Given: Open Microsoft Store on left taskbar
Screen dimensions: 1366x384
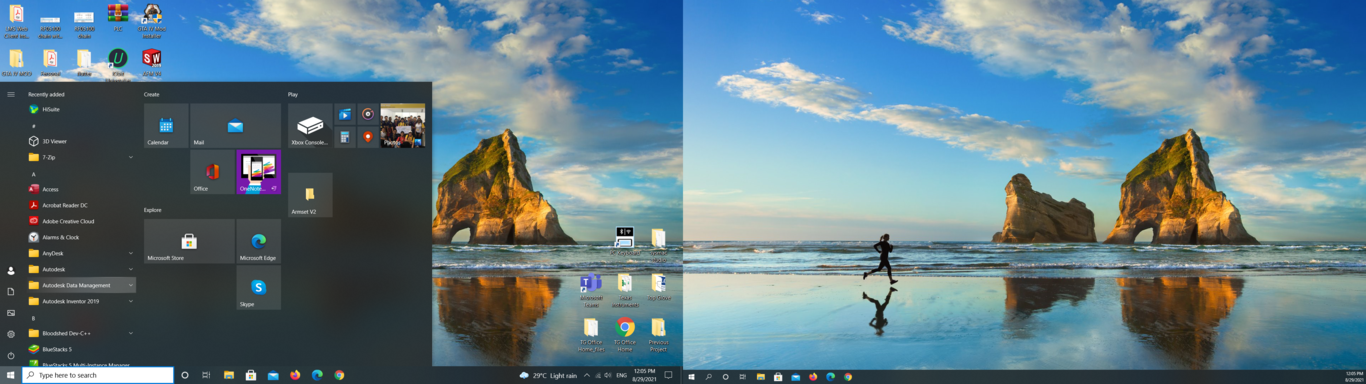Looking at the screenshot, I should (251, 375).
